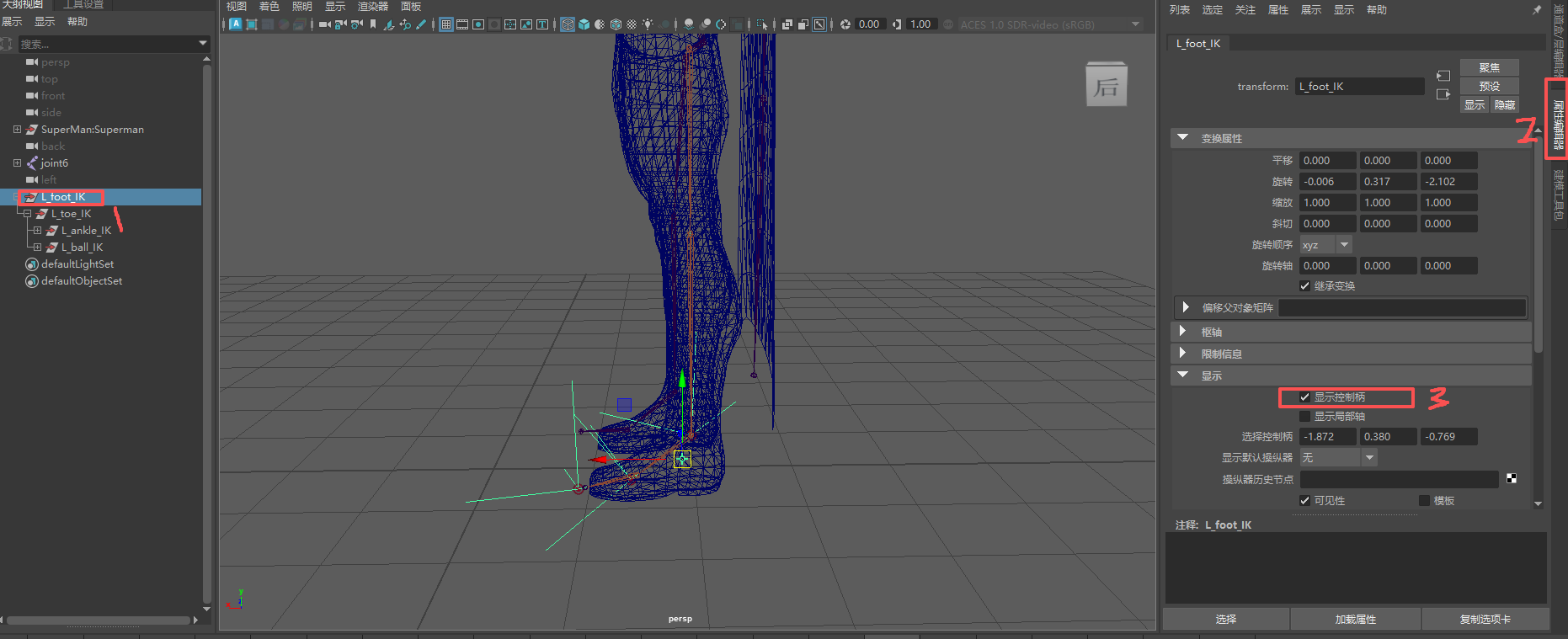This screenshot has width=1568, height=639.
Task: Uncheck the 显示控制柄 checkbox
Action: coord(1304,397)
